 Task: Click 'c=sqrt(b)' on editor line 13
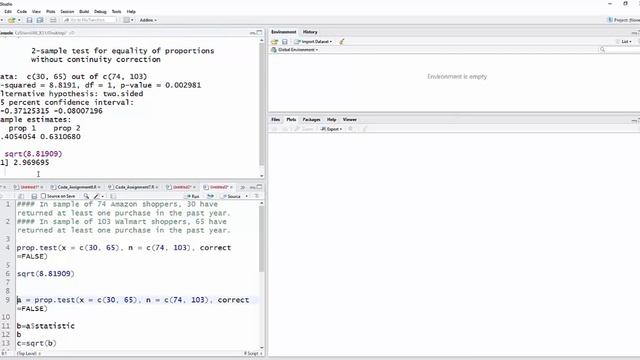click(x=37, y=343)
